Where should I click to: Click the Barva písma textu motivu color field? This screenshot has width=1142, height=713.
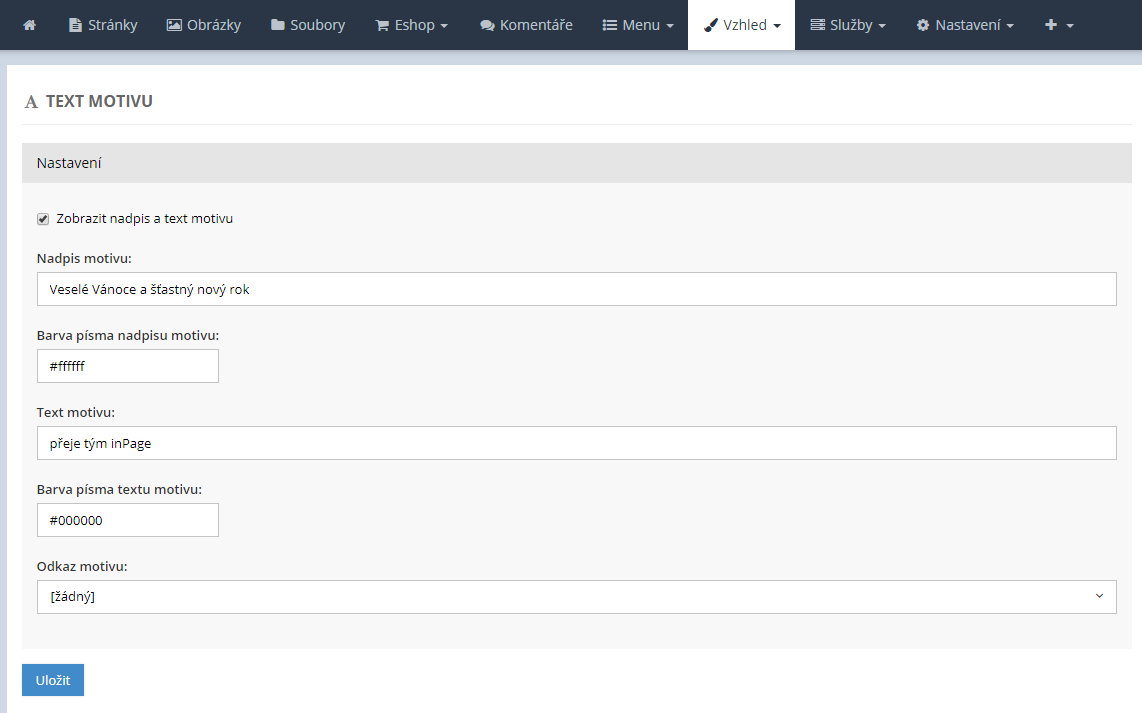click(128, 520)
